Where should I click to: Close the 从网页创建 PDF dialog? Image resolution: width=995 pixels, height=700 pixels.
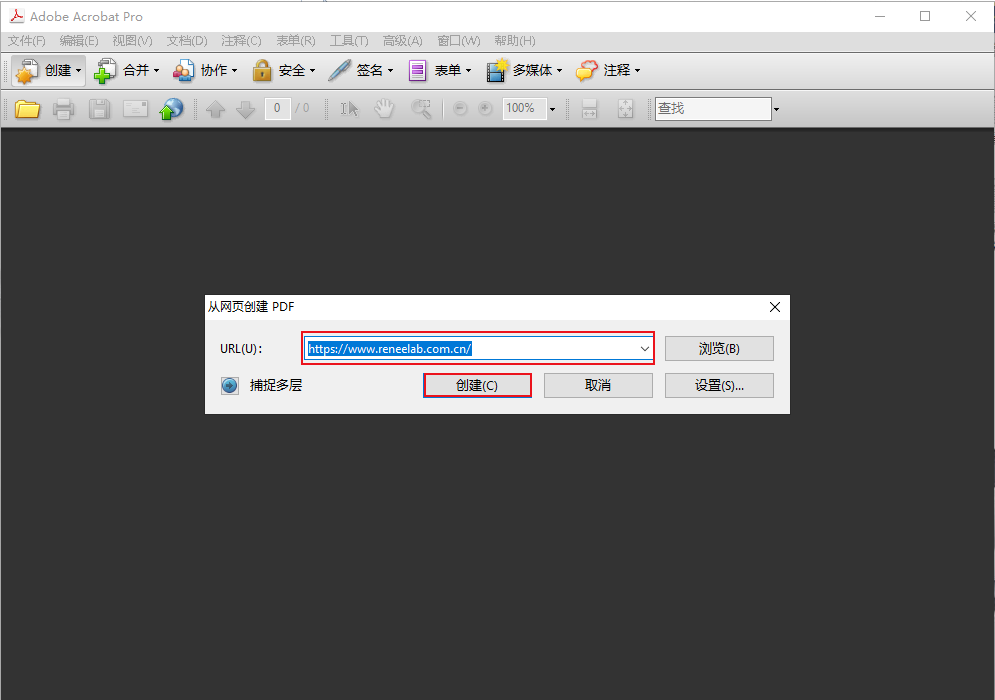(x=775, y=307)
